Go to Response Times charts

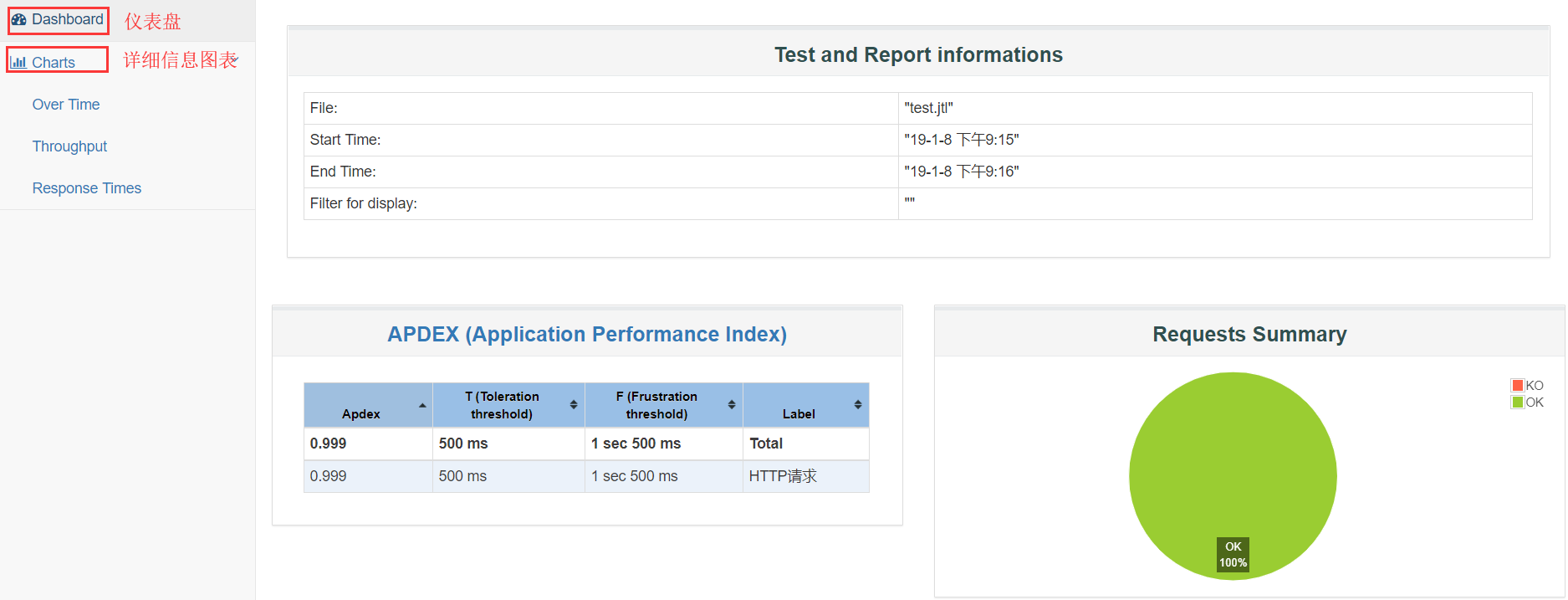tap(87, 188)
